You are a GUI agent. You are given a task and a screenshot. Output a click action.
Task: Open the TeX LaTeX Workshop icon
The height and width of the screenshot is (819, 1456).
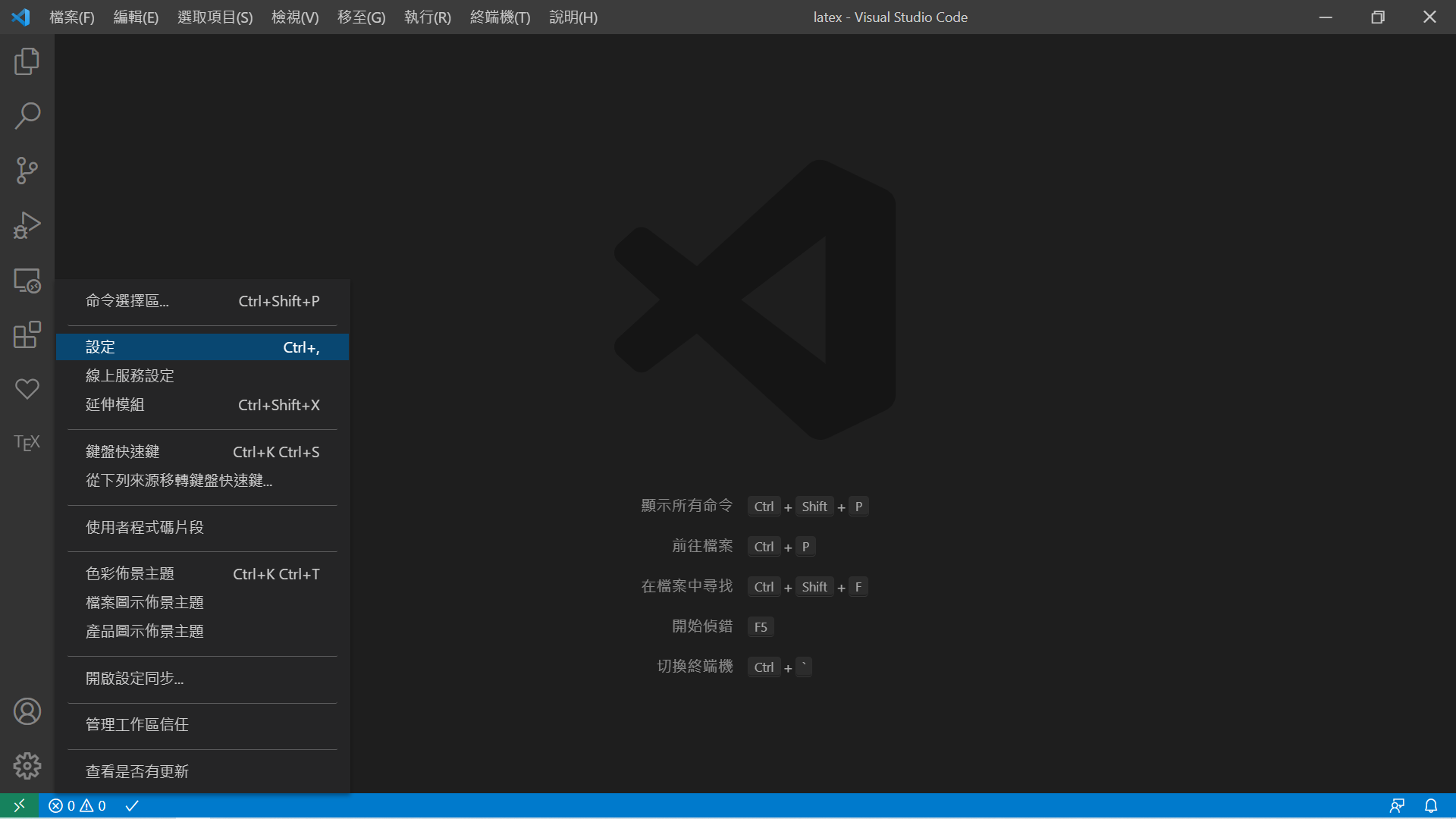27,442
